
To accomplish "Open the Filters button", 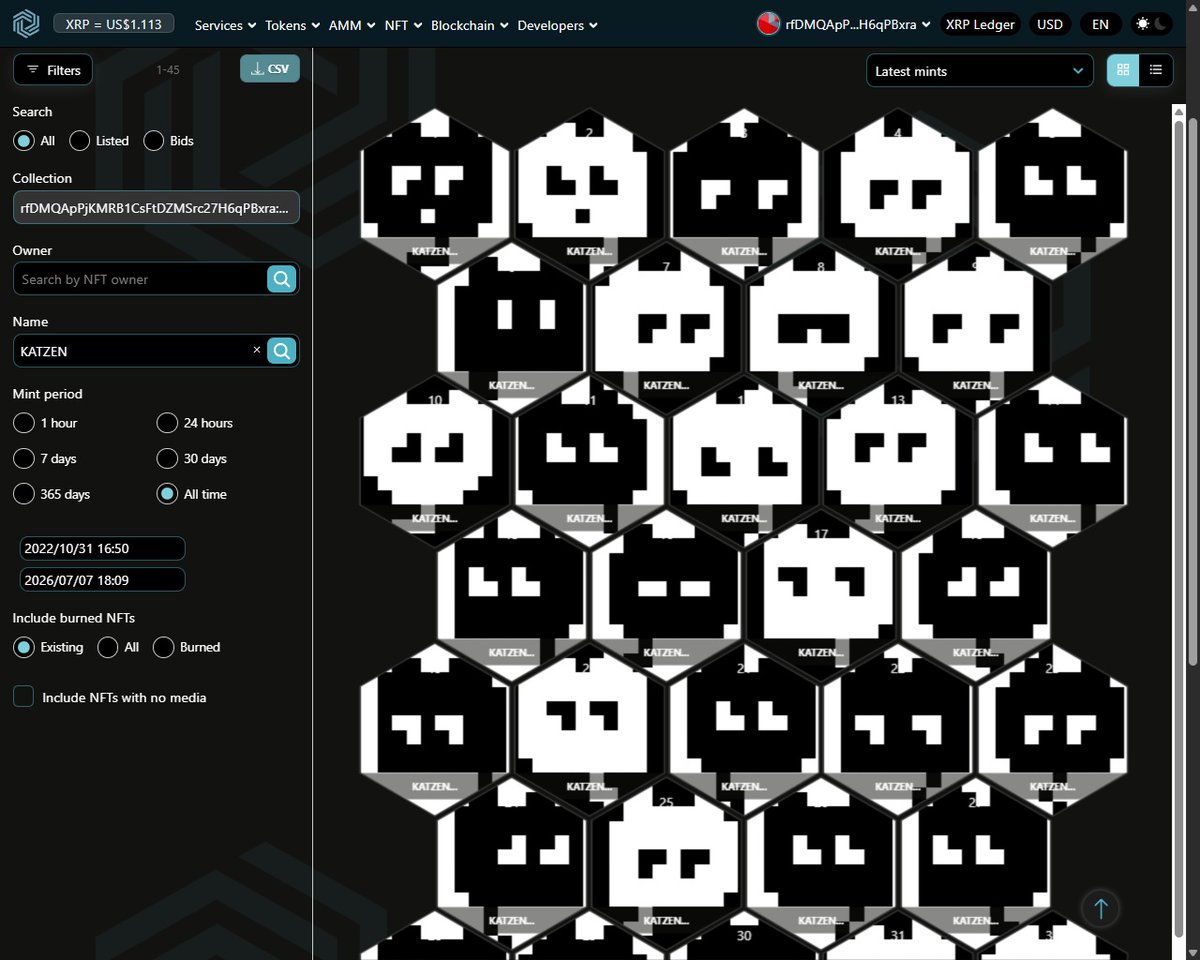I will (x=53, y=70).
